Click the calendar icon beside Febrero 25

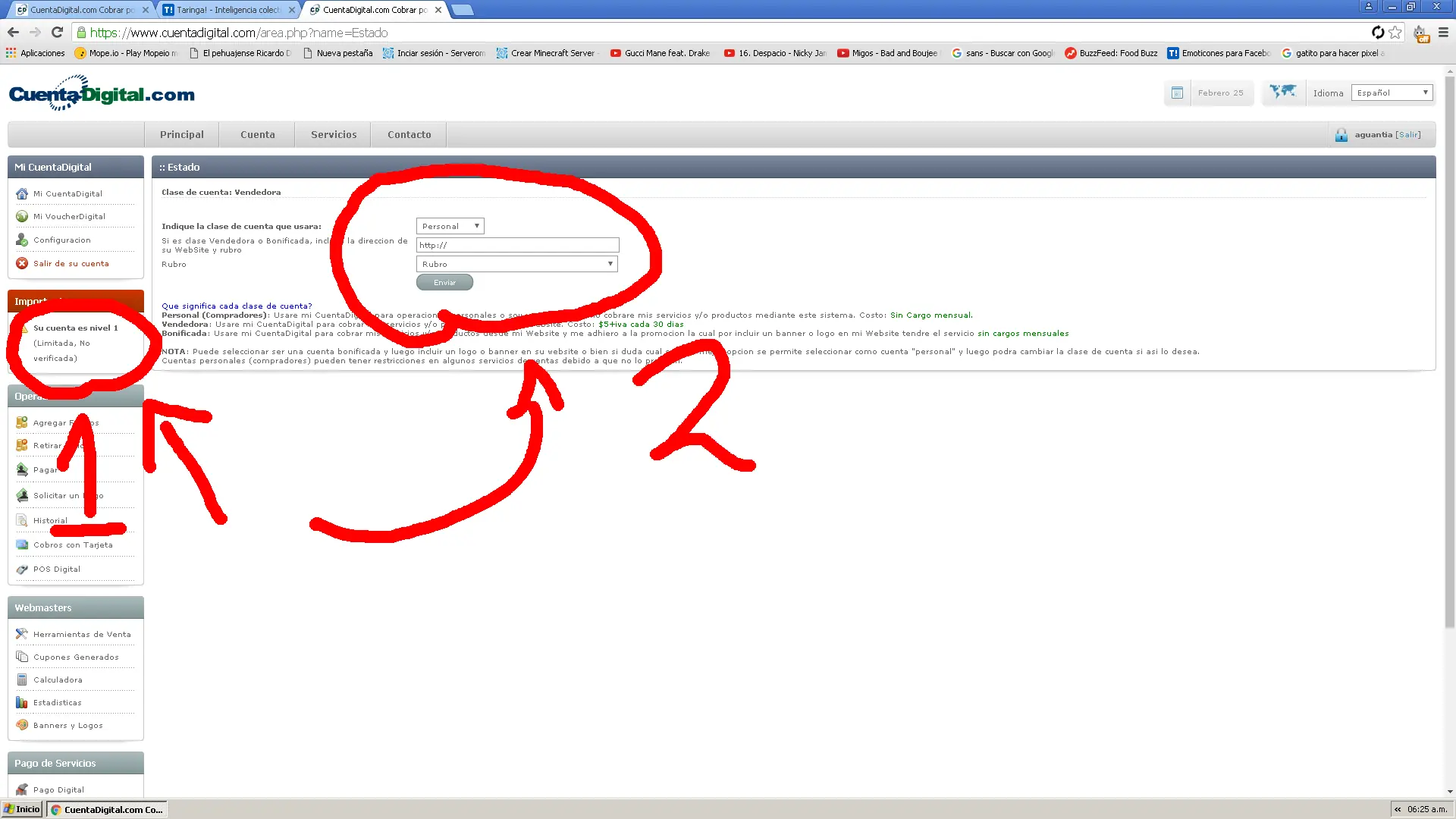click(1177, 93)
